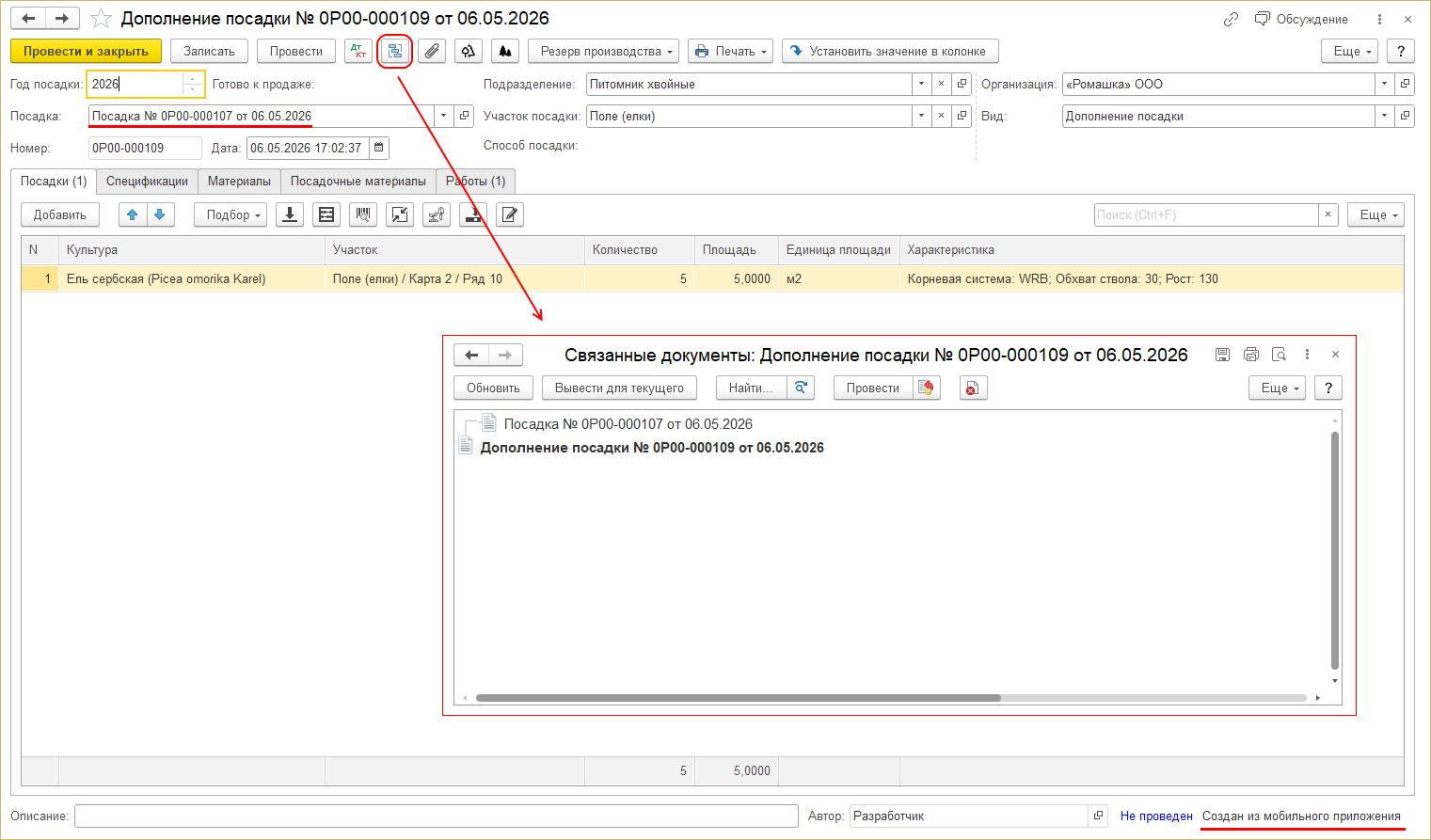This screenshot has height=840, width=1431.
Task: Expand the Подбор dropdown button
Action: [231, 214]
